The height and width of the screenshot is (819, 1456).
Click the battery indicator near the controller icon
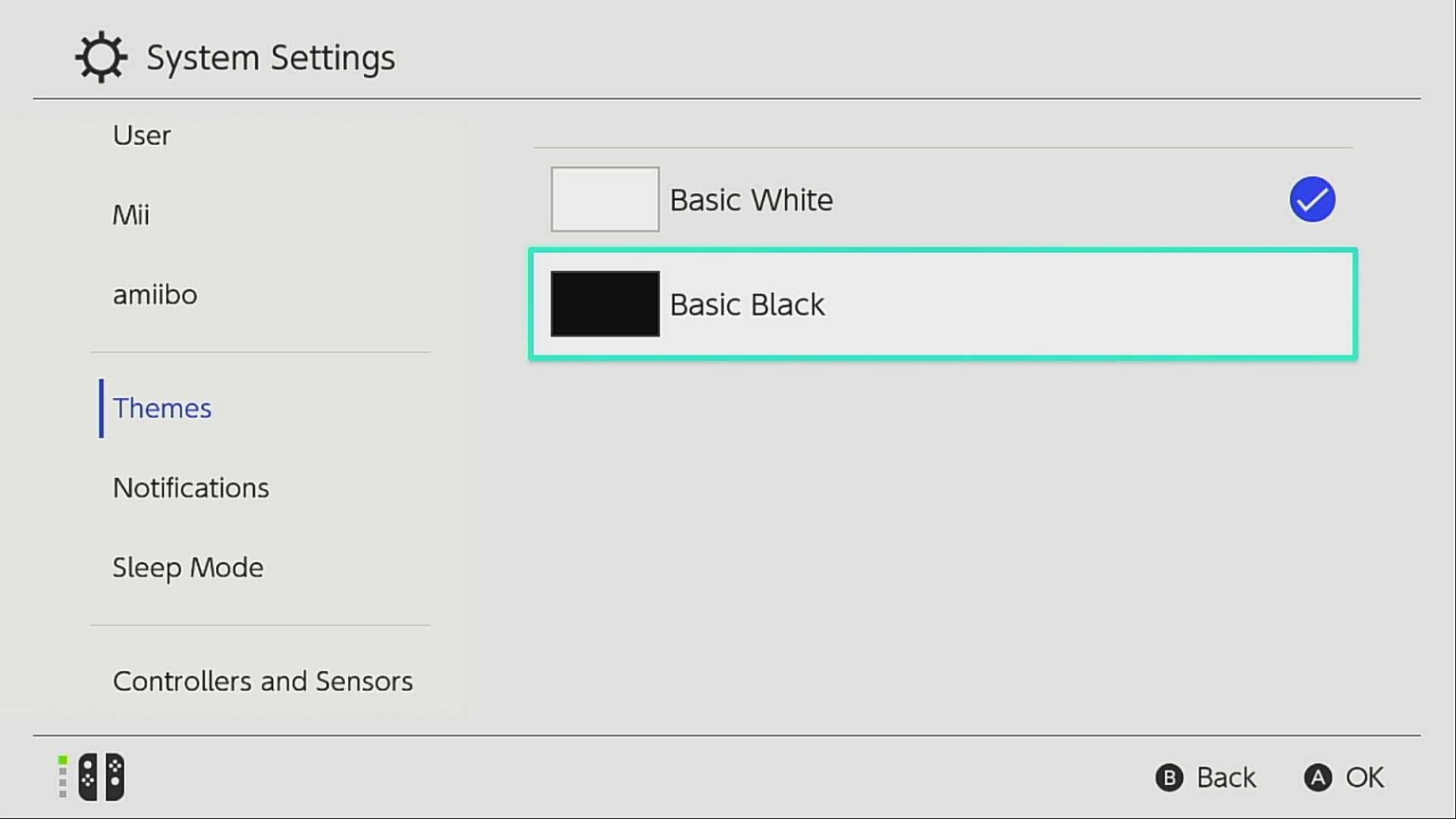point(63,776)
